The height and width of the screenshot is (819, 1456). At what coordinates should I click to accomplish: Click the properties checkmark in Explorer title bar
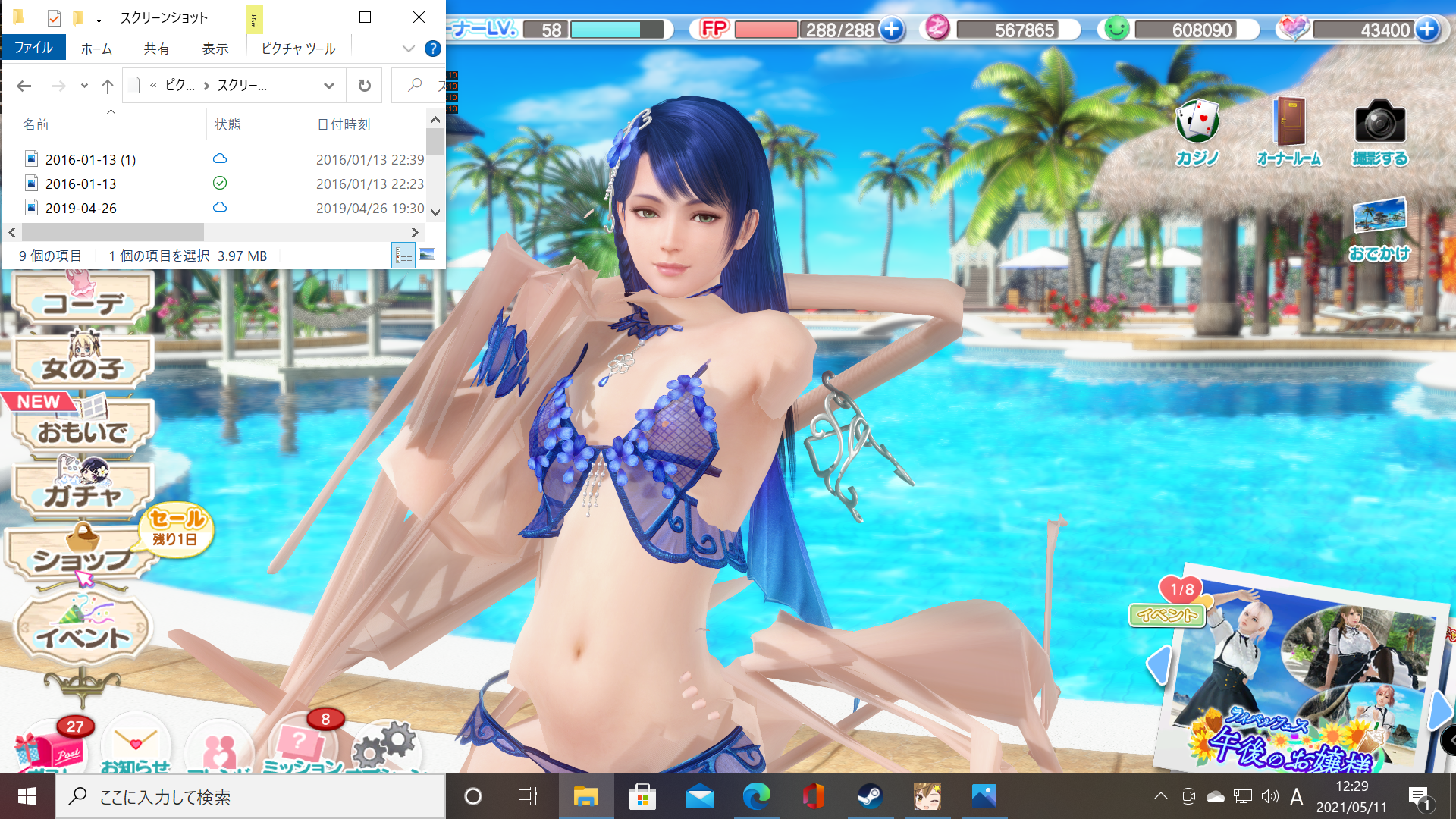[53, 17]
